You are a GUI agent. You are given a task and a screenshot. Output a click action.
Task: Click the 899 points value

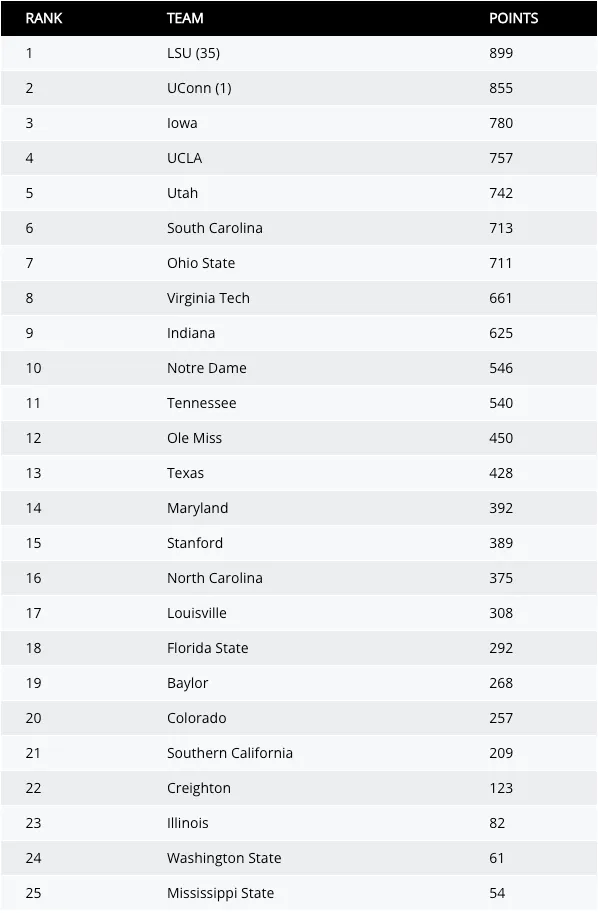[x=501, y=53]
